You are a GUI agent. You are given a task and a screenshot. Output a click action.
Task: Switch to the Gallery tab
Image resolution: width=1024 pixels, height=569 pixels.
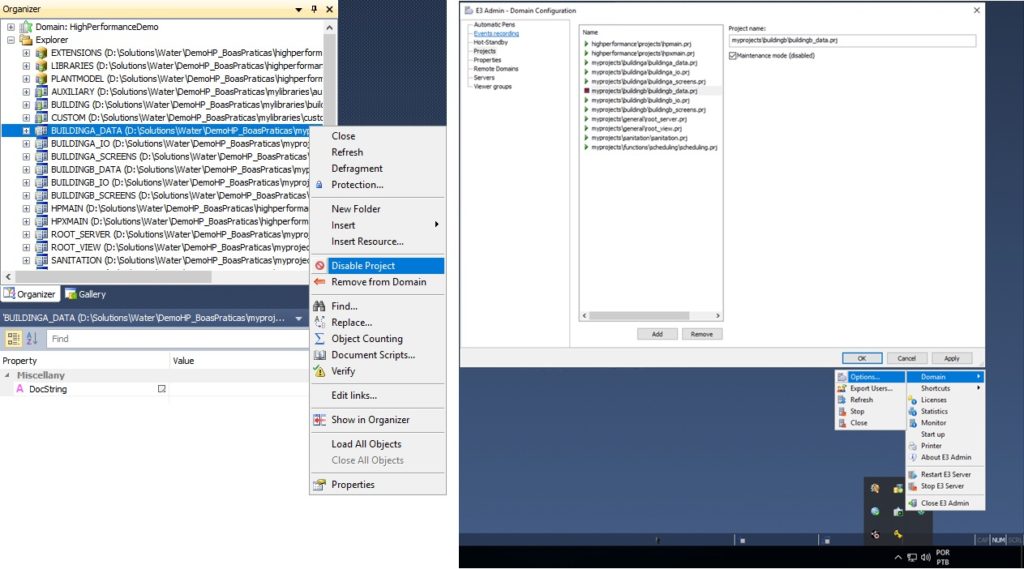(x=86, y=294)
